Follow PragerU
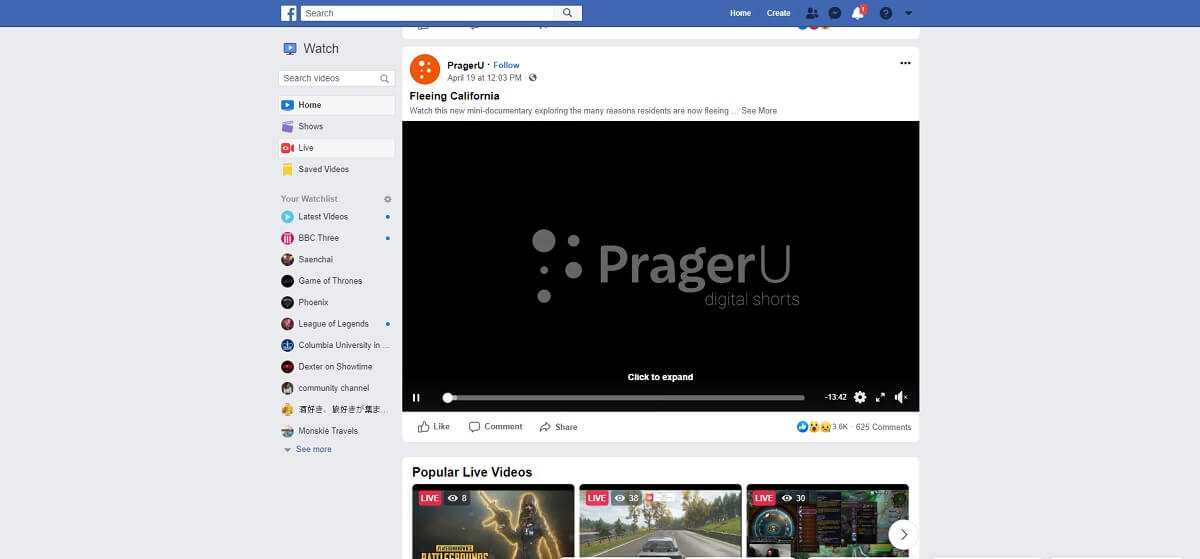 (x=507, y=65)
